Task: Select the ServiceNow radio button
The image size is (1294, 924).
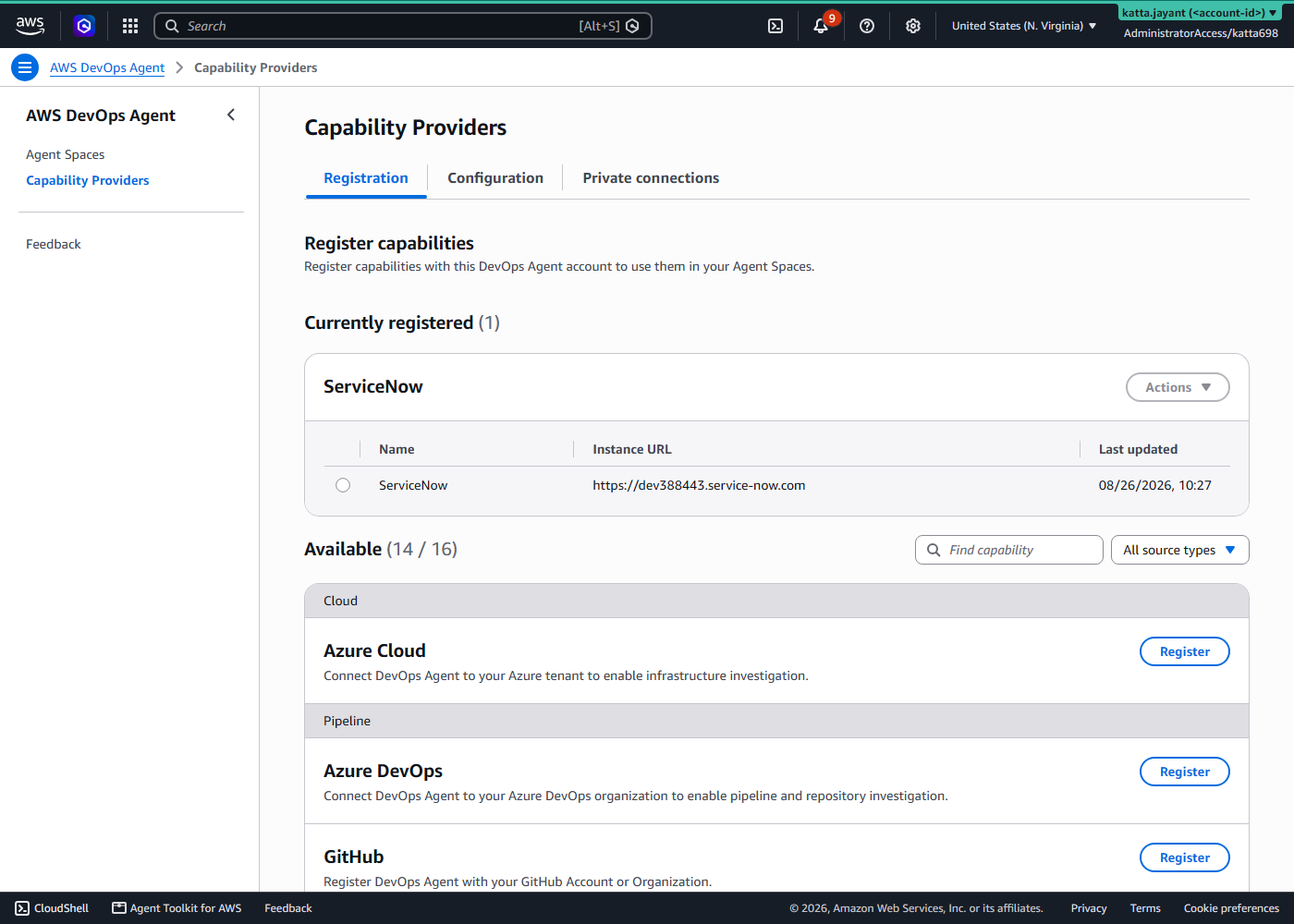Action: [x=343, y=485]
